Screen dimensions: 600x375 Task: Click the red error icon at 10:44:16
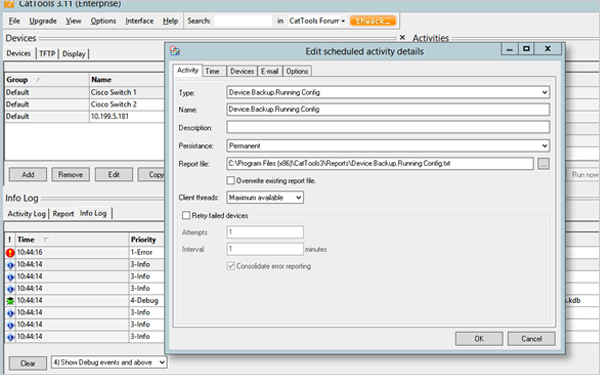click(10, 253)
